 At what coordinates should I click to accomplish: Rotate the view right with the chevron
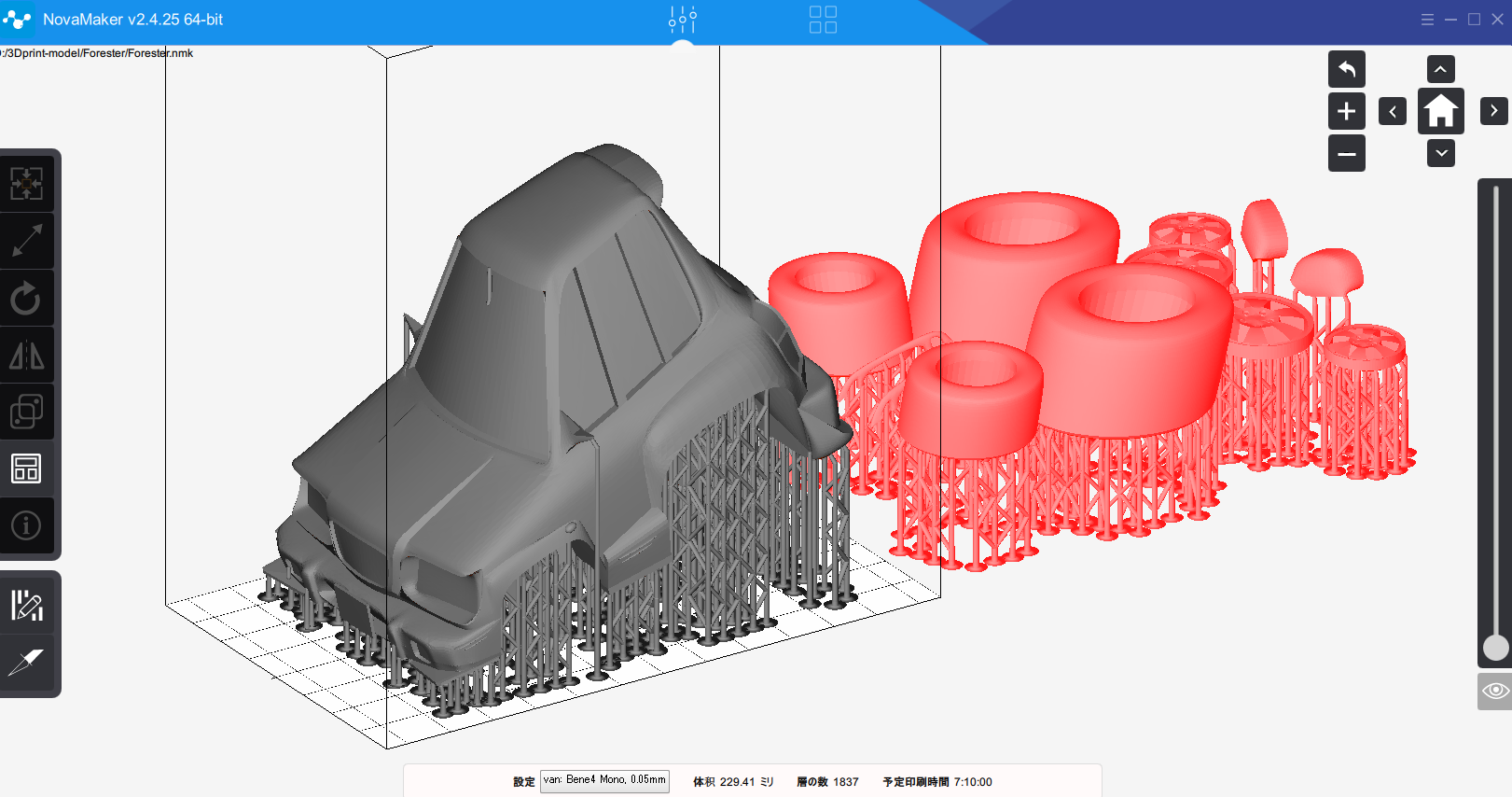click(x=1493, y=111)
